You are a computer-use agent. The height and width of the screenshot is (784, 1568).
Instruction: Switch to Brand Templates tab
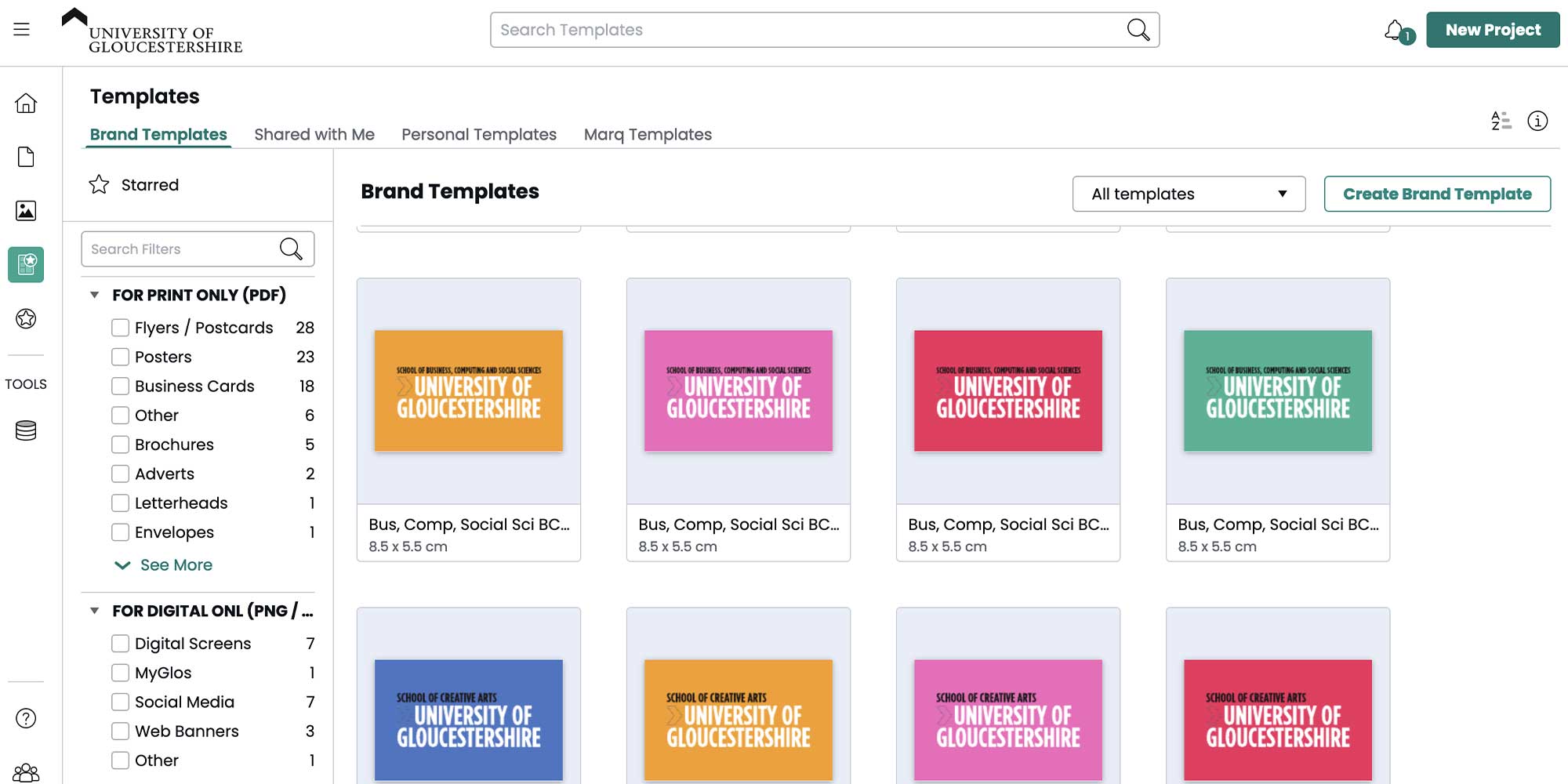point(158,134)
